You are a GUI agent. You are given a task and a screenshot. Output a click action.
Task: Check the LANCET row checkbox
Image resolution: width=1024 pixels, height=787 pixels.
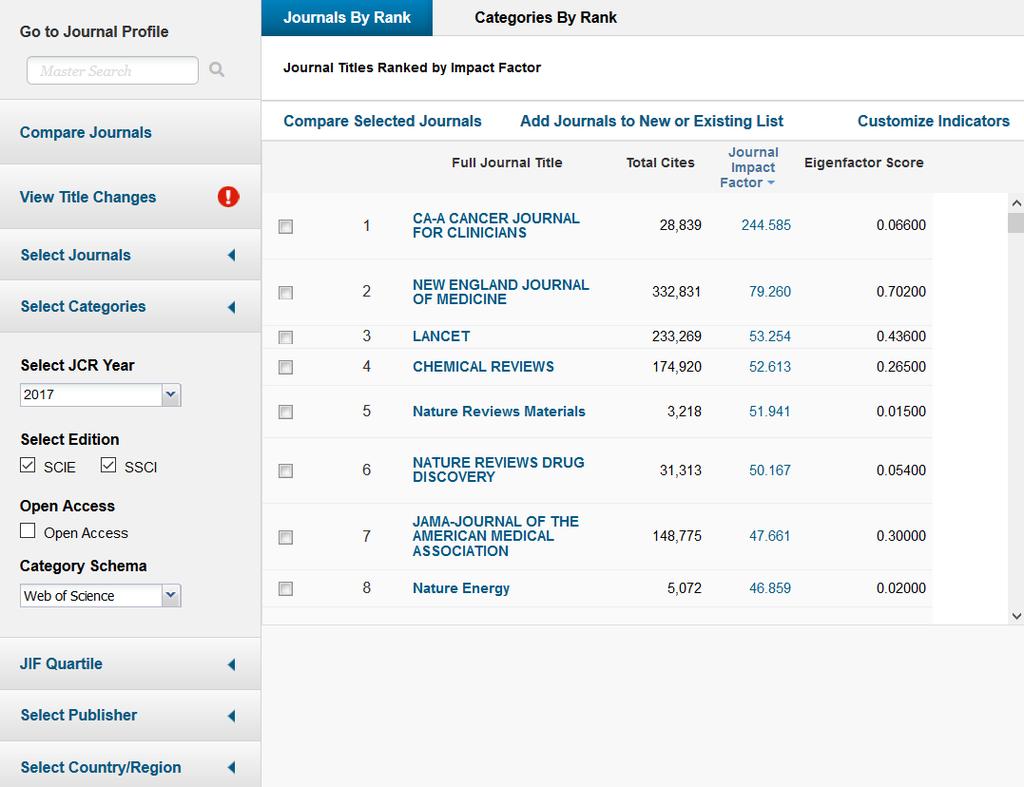coord(285,337)
